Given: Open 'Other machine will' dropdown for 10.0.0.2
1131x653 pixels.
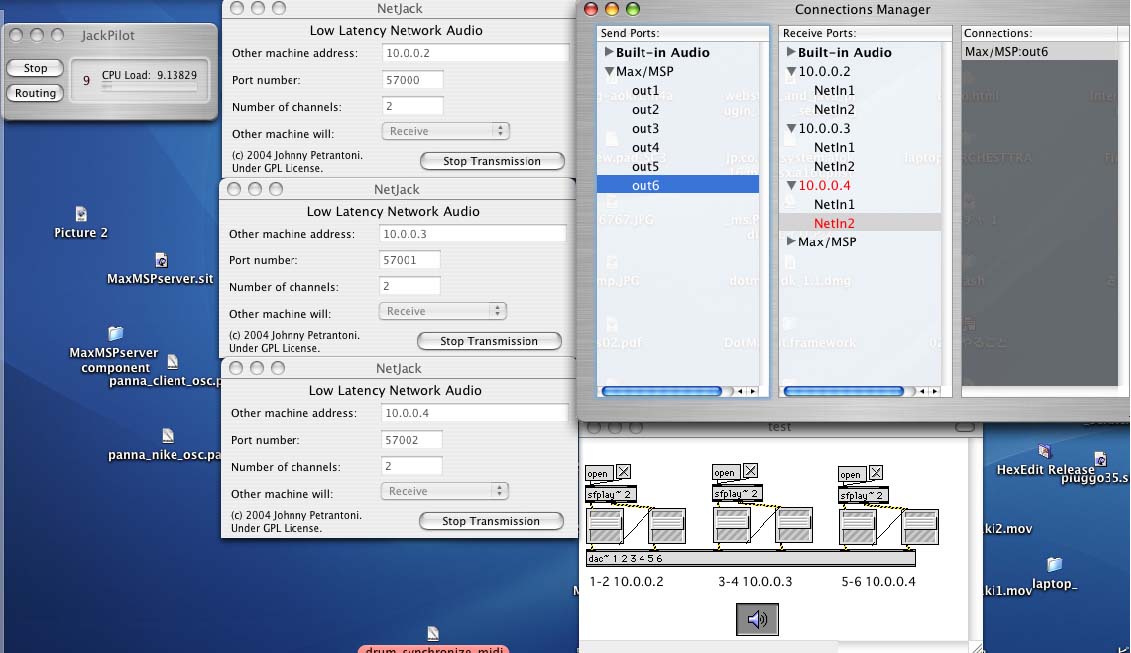Looking at the screenshot, I should (446, 132).
